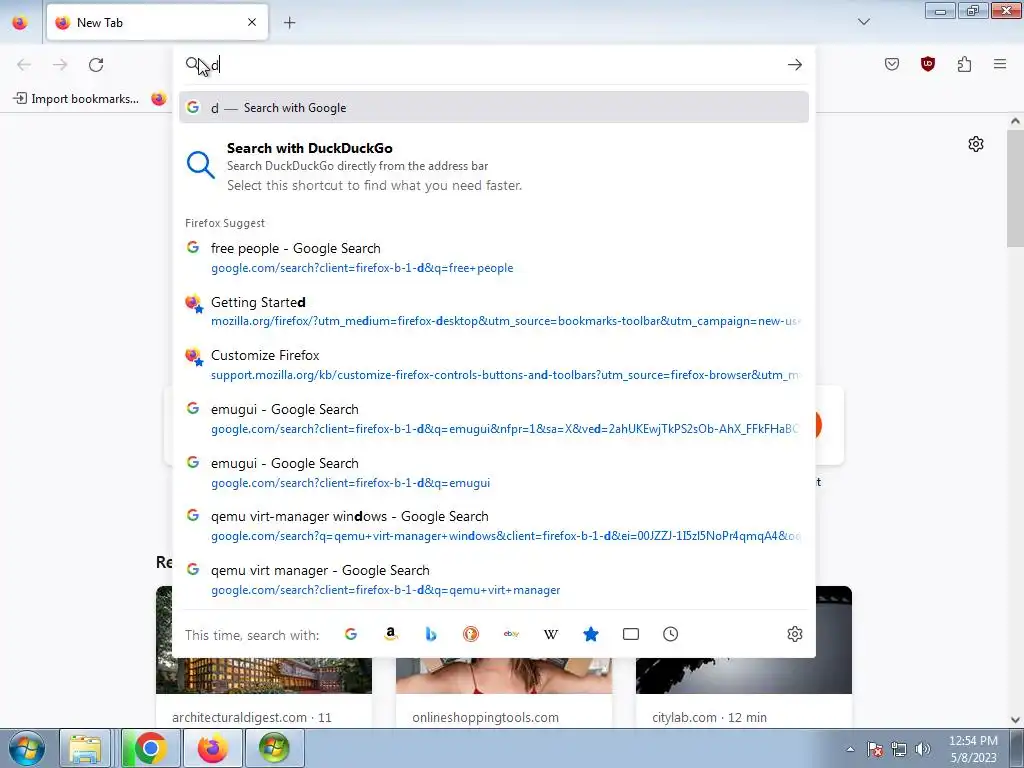Open a new tab with plus button
The image size is (1024, 768).
pyautogui.click(x=289, y=23)
